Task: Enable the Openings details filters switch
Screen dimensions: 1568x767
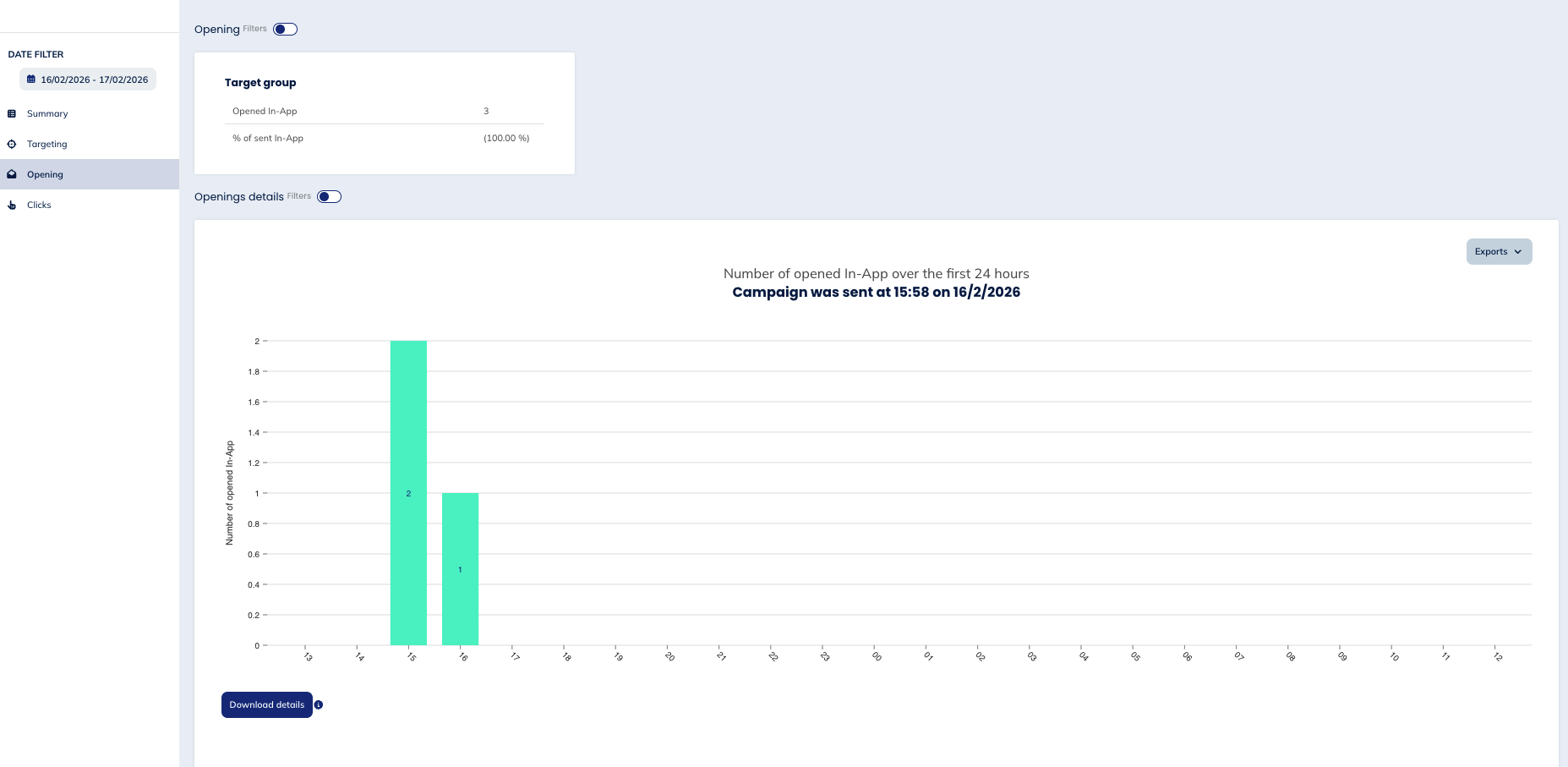Action: (x=329, y=197)
